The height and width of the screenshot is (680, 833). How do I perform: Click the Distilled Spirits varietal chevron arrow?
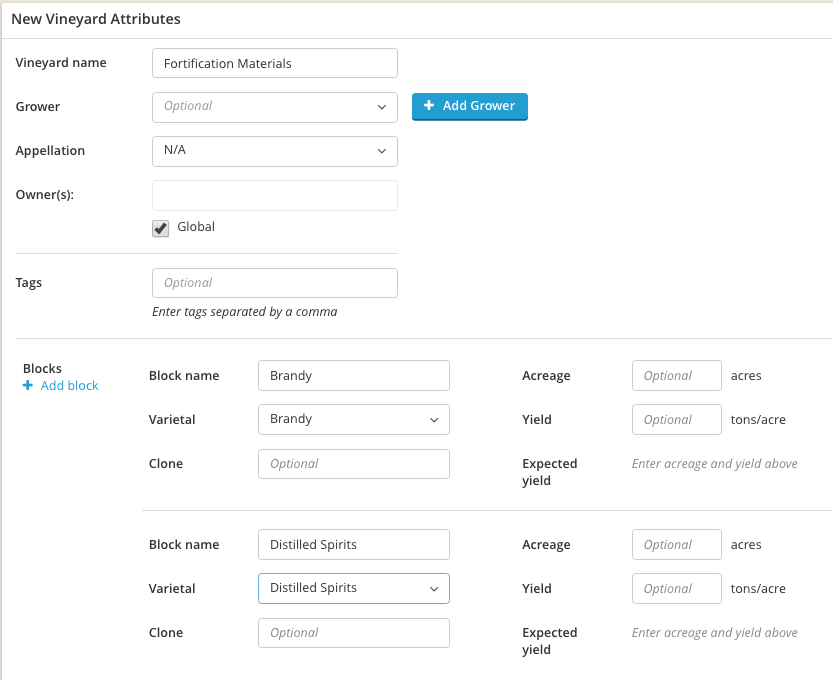point(434,589)
